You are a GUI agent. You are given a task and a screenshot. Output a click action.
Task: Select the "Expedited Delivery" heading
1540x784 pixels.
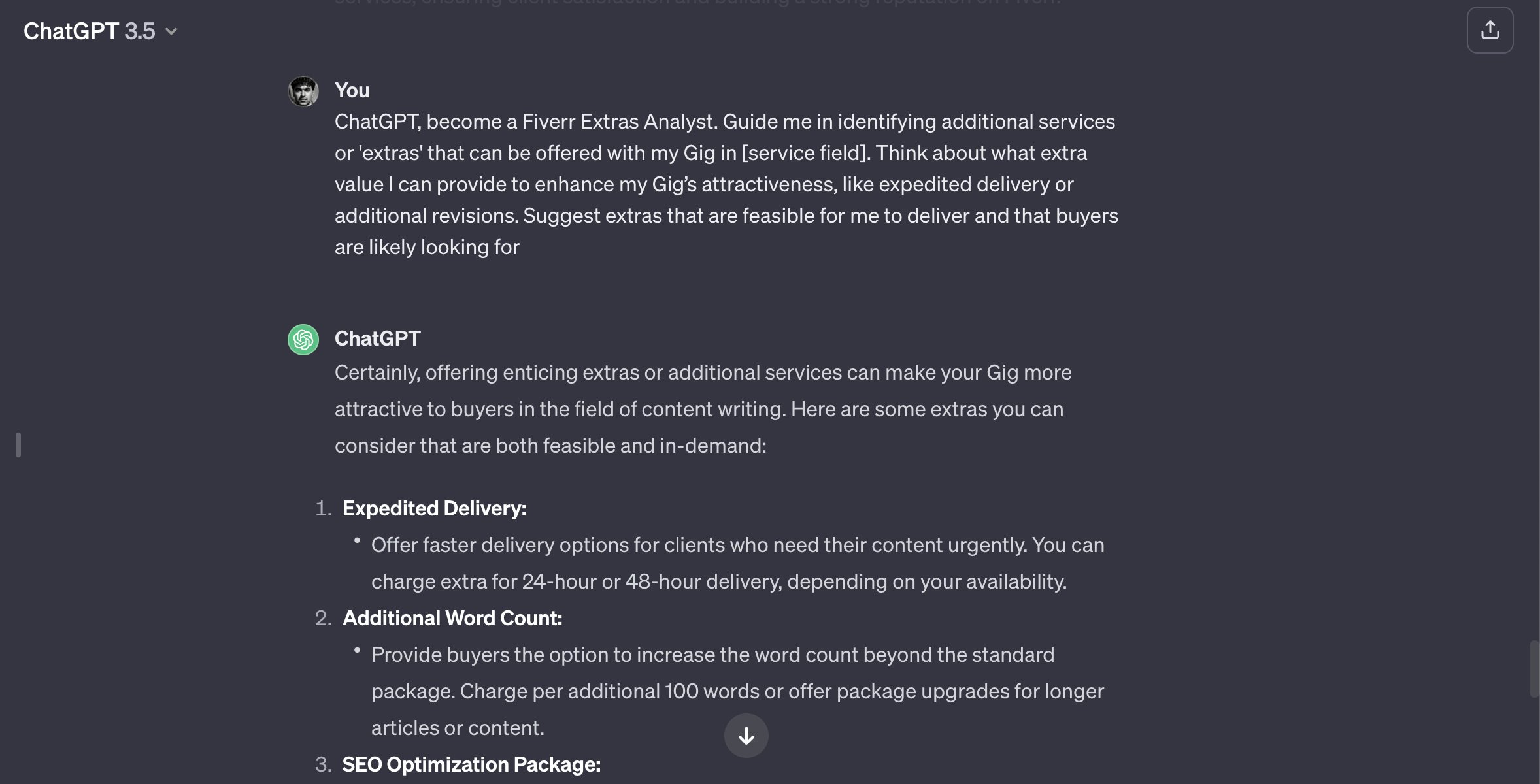(434, 508)
